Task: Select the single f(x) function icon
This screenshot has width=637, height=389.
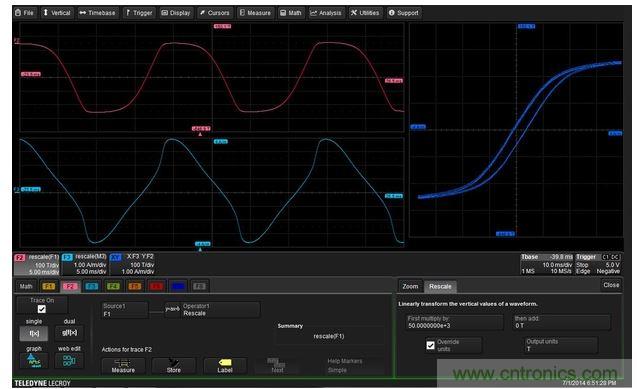Action: pos(34,333)
